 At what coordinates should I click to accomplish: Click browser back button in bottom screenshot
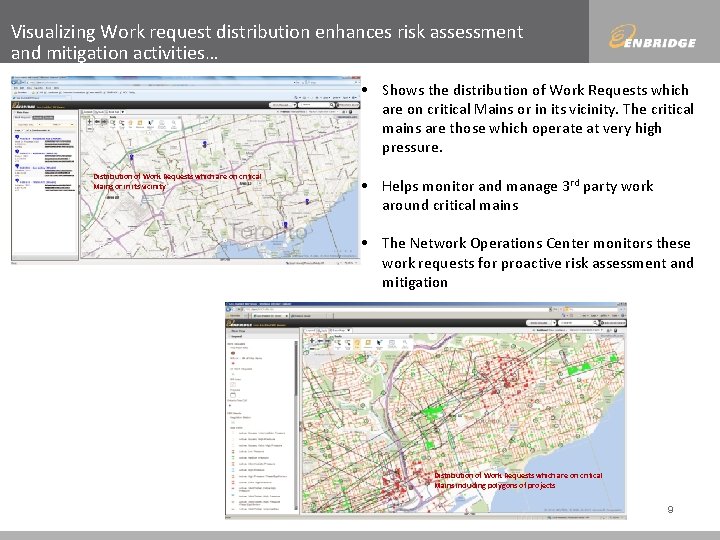click(228, 309)
